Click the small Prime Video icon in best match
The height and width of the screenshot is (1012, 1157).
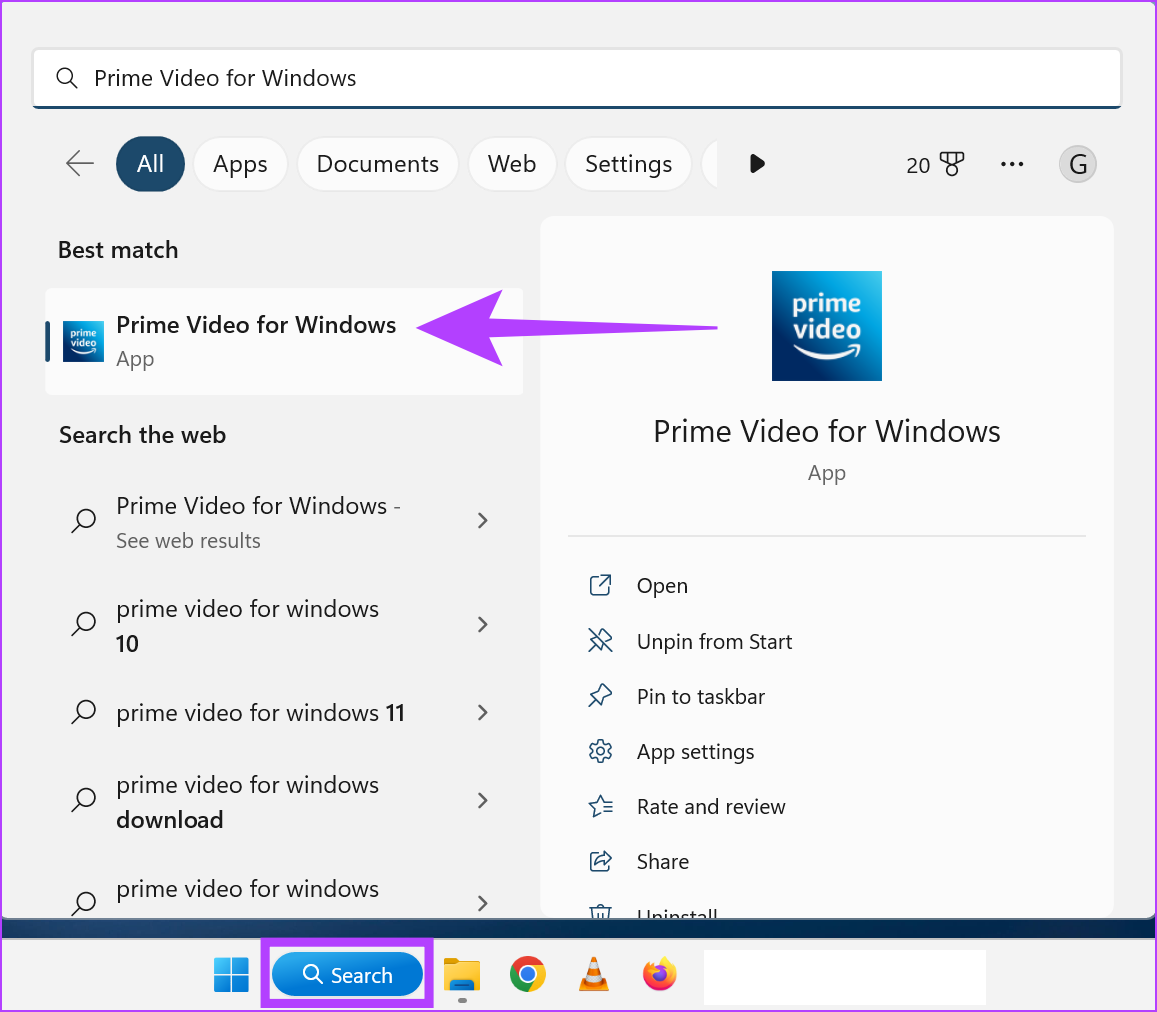[83, 342]
